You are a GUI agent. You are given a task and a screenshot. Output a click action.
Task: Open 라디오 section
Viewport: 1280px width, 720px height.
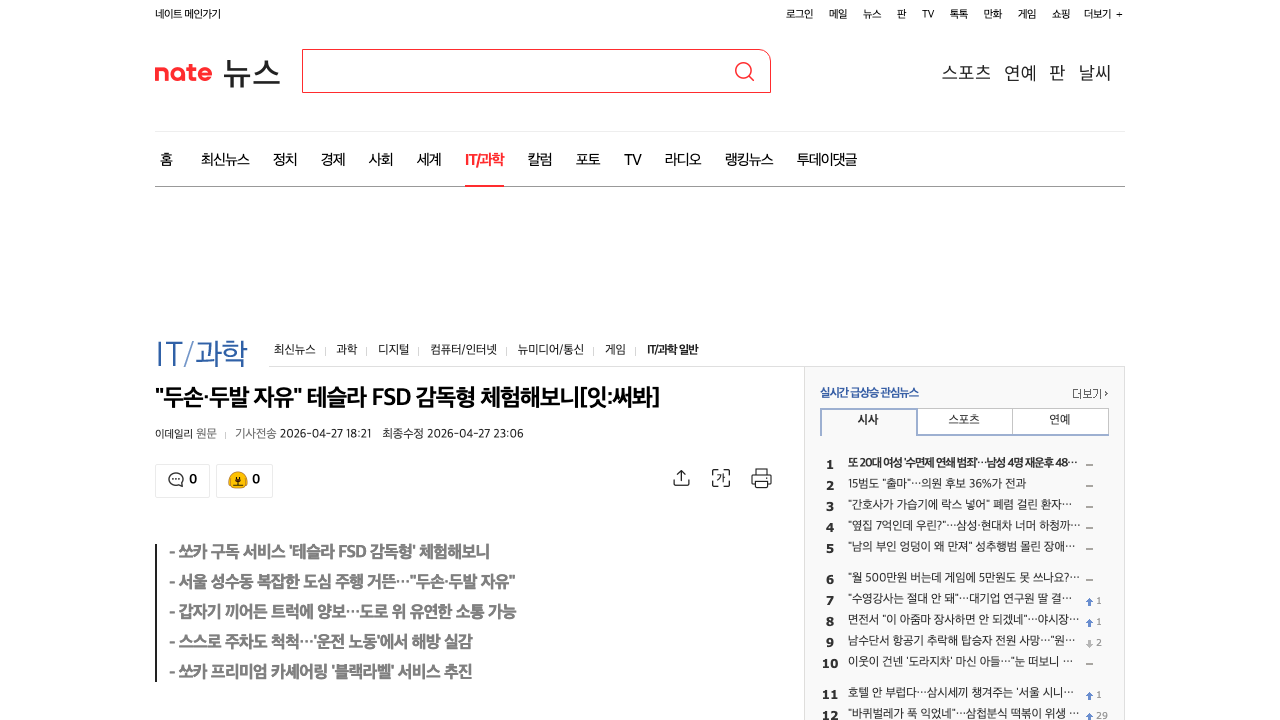[683, 159]
